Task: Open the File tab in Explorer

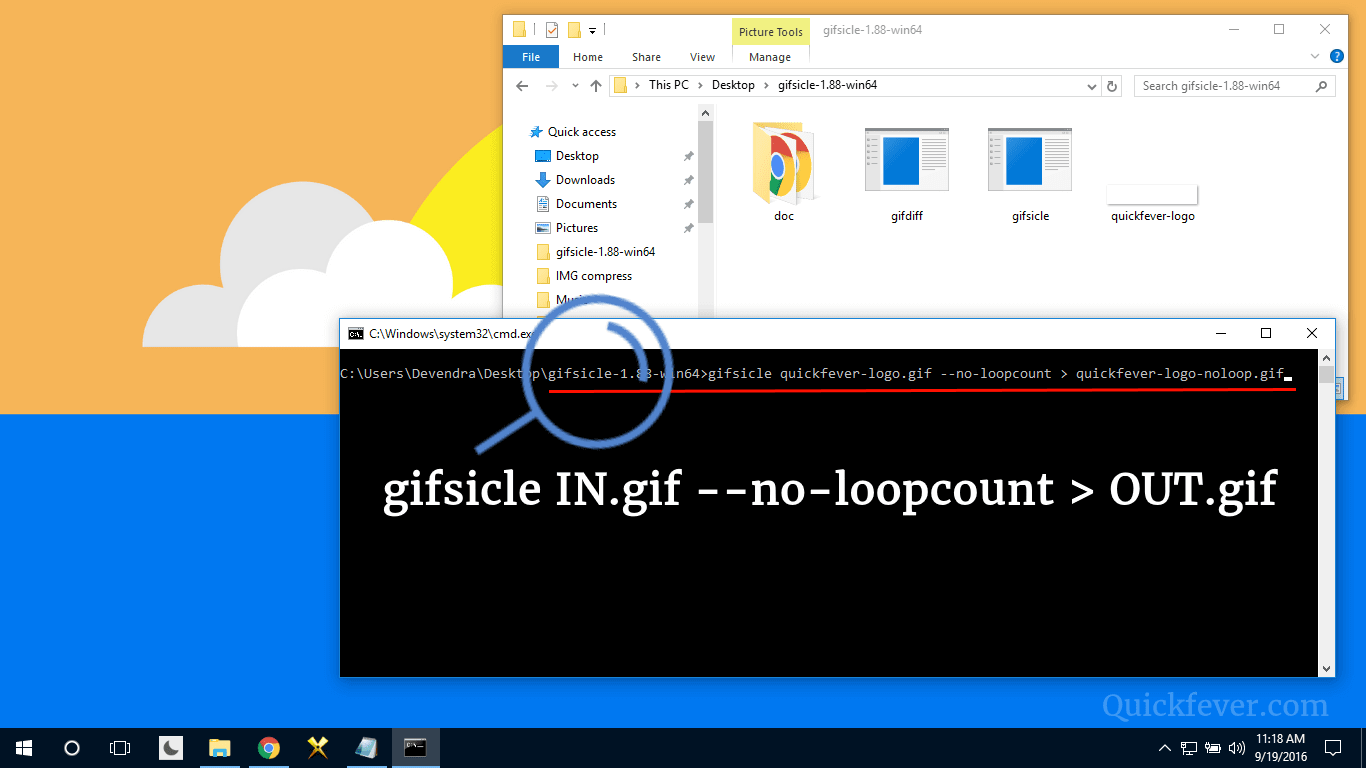Action: 531,57
